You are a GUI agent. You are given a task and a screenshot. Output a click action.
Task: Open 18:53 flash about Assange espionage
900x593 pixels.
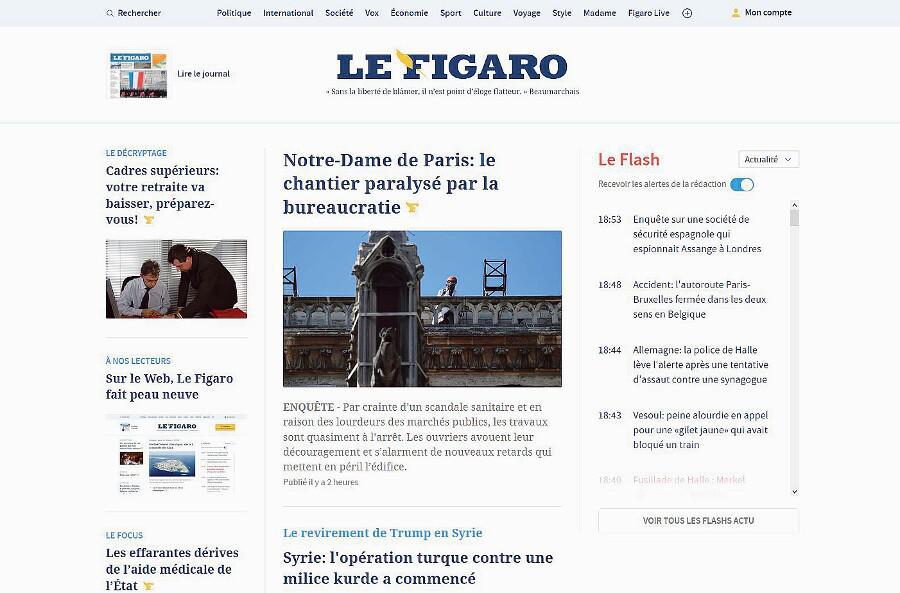pos(697,234)
